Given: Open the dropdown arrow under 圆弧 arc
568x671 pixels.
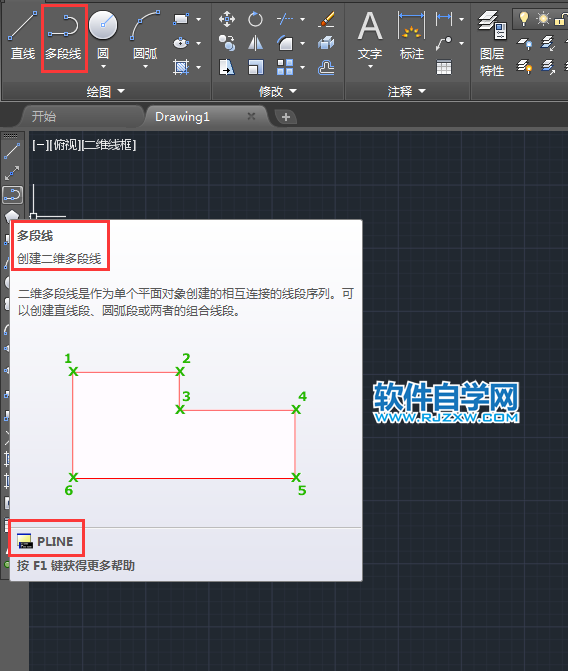Looking at the screenshot, I should 145,67.
